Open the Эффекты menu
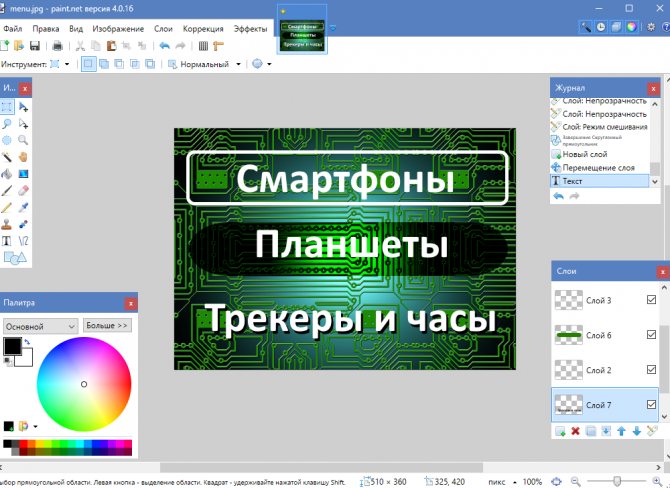Screen dimensions: 670x488 [250, 29]
